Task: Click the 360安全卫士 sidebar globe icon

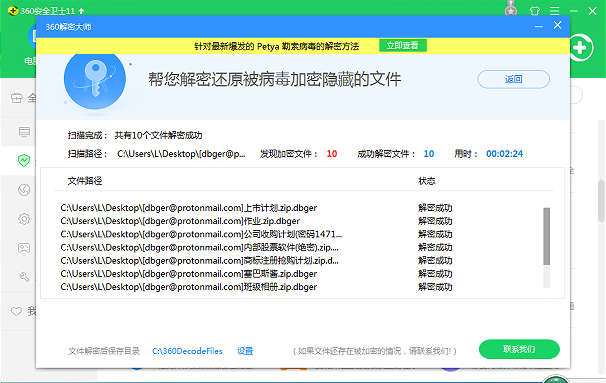Action: coord(24,190)
